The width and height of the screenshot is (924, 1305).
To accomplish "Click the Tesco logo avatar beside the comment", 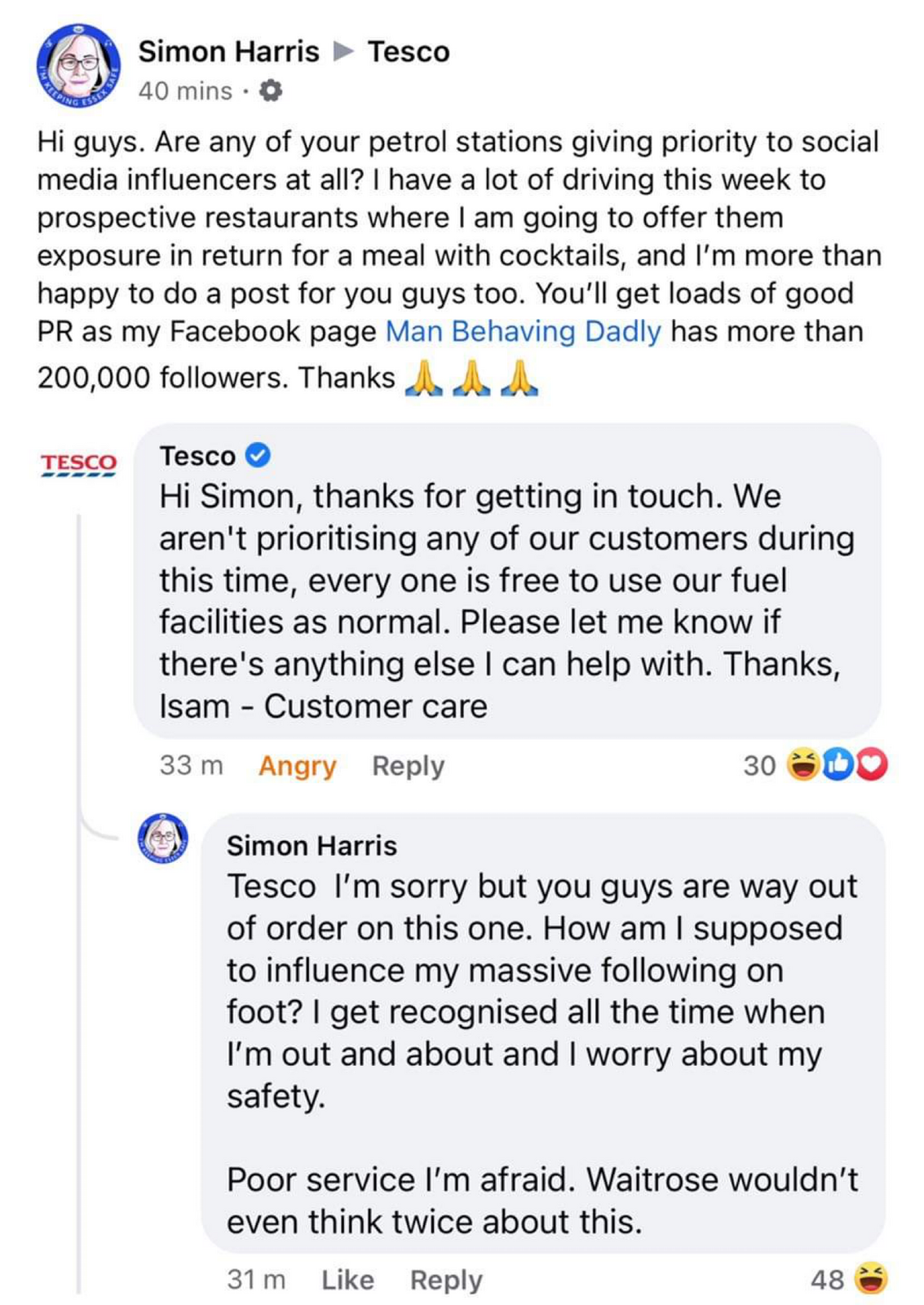I will 78,465.
